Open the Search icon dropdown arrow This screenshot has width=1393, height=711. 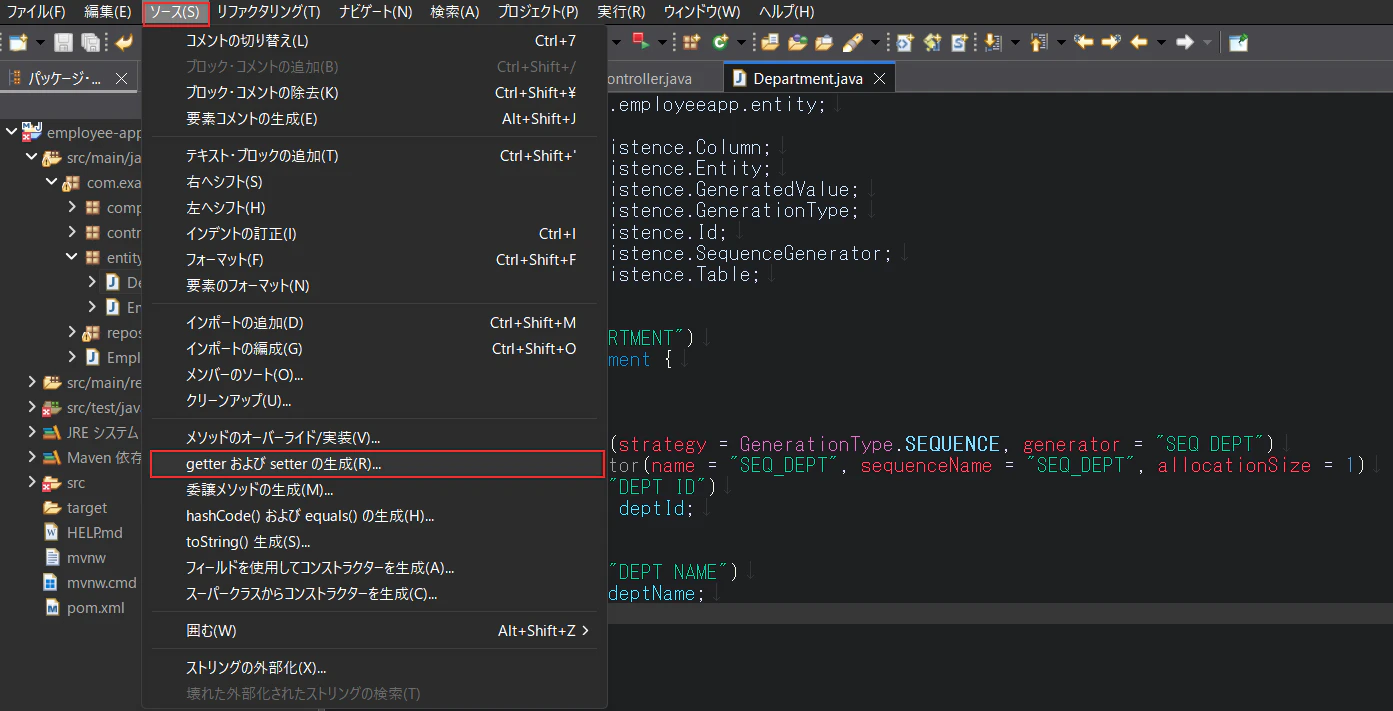click(875, 42)
